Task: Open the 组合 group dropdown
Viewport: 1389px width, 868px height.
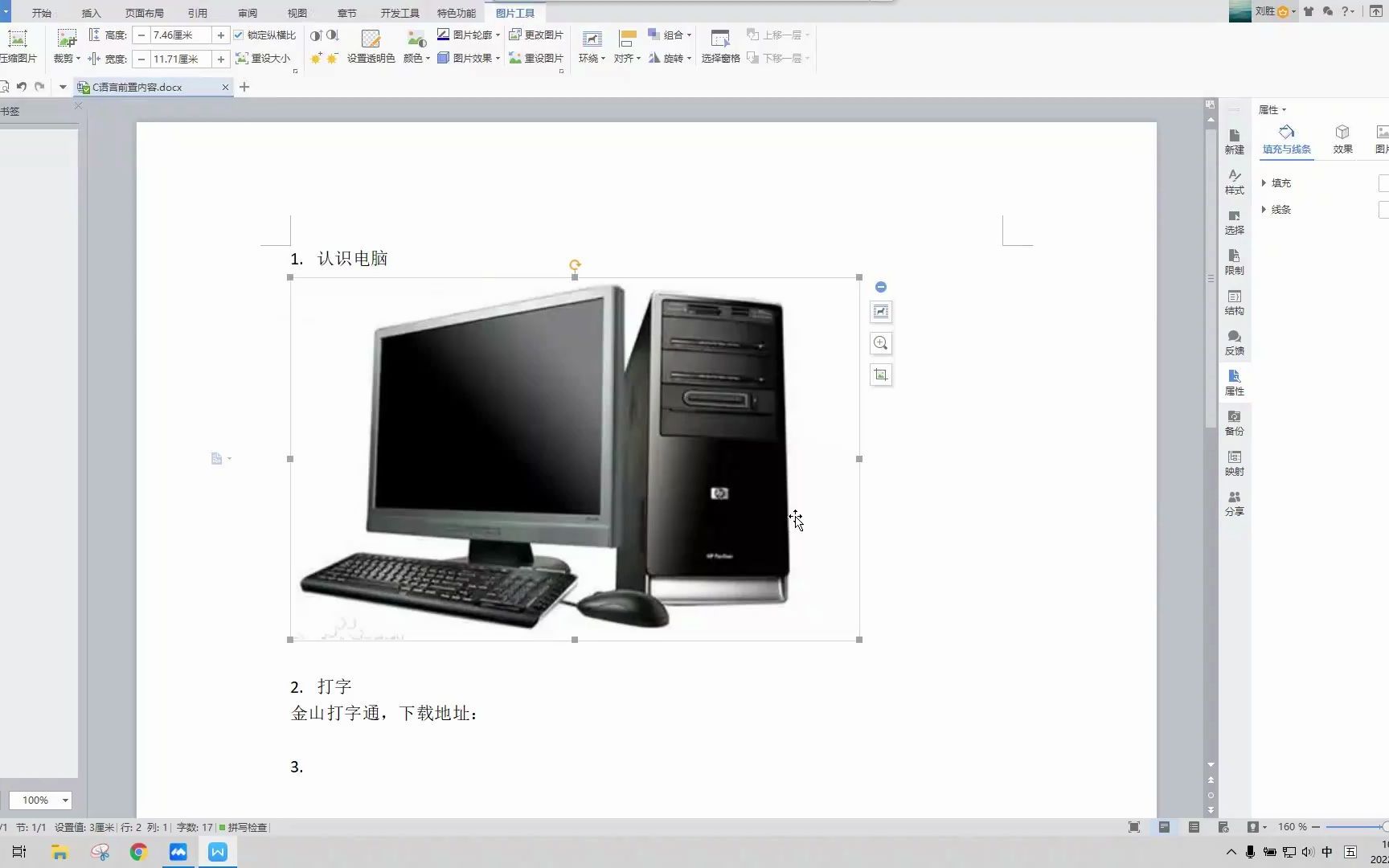Action: 670,35
